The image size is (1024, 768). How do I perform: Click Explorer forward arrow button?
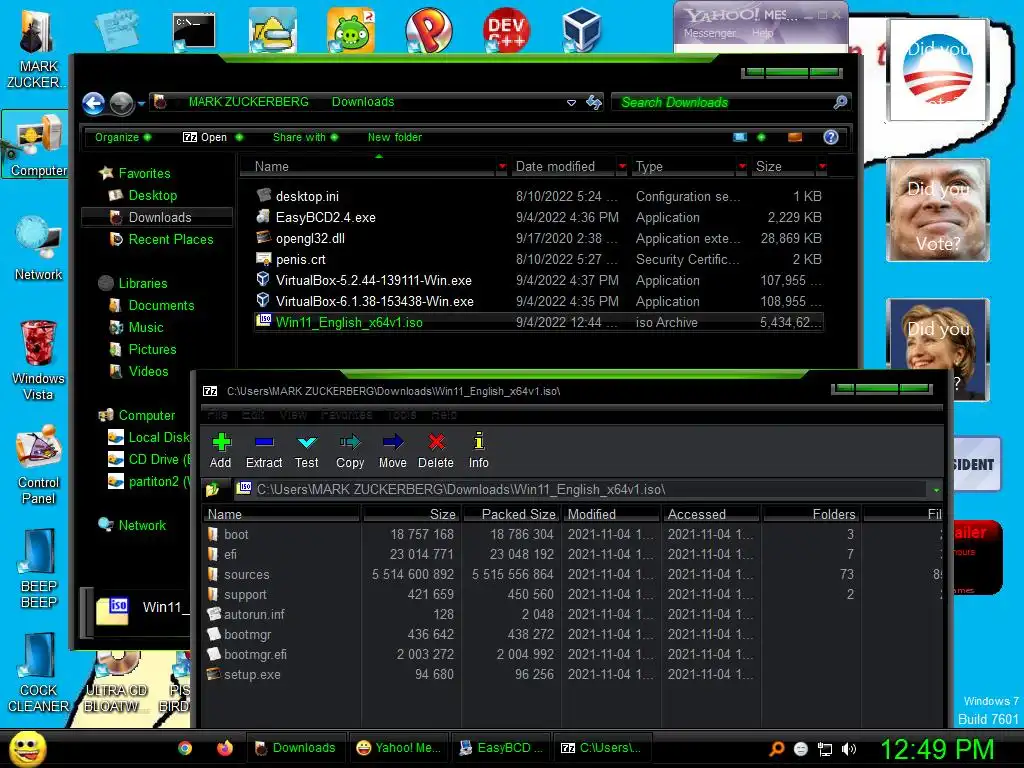121,103
